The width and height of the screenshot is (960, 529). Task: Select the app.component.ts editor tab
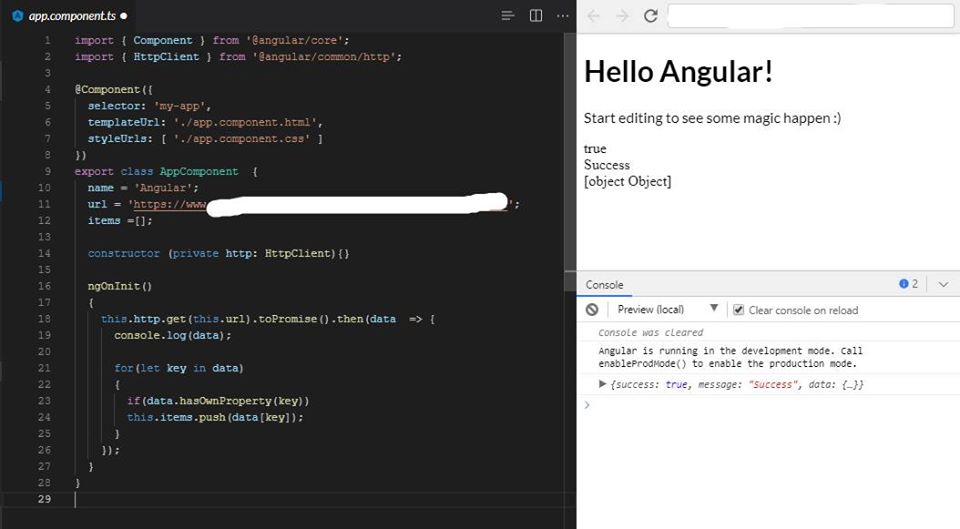tap(70, 16)
